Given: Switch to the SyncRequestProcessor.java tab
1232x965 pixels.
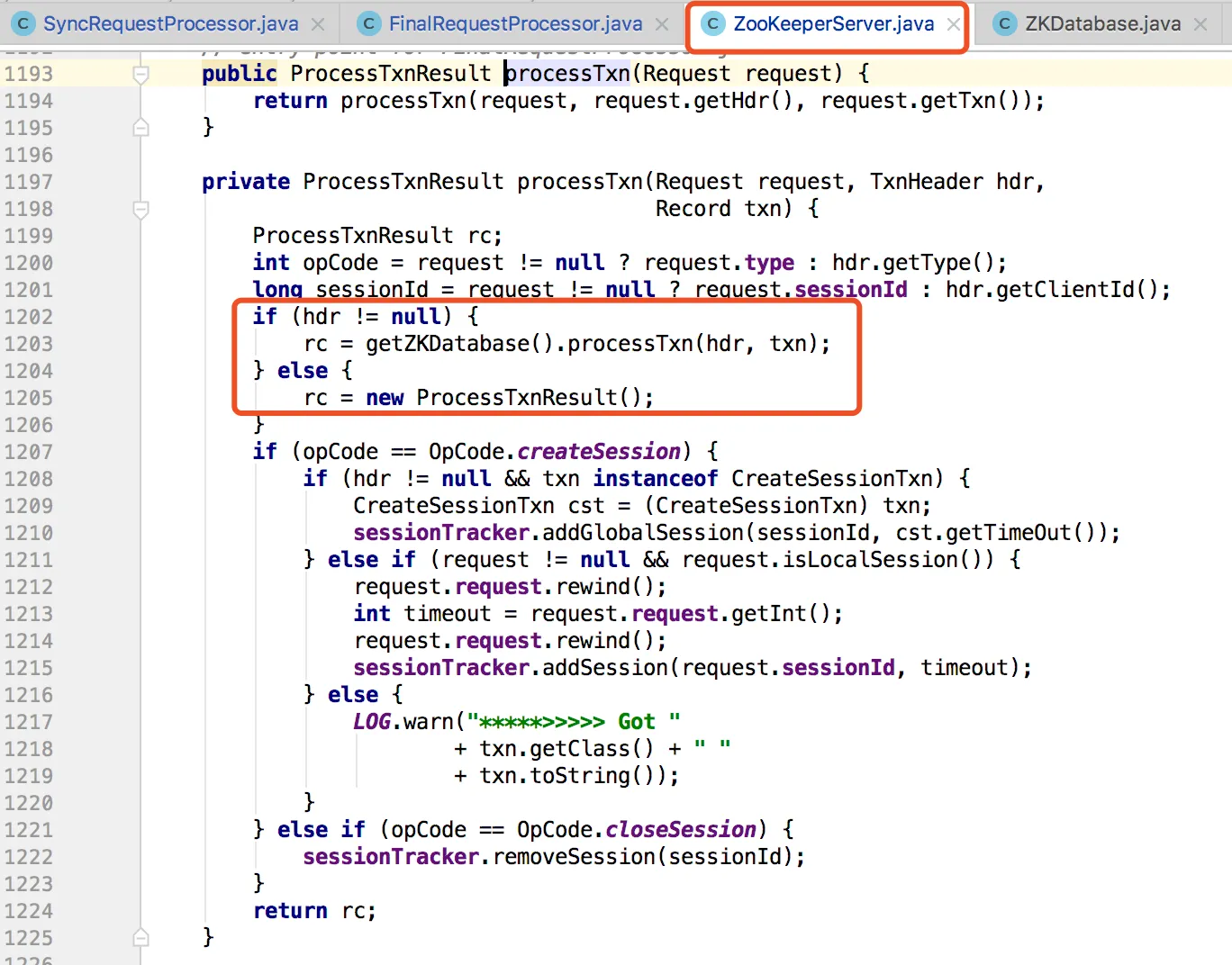Looking at the screenshot, I should pyautogui.click(x=170, y=24).
